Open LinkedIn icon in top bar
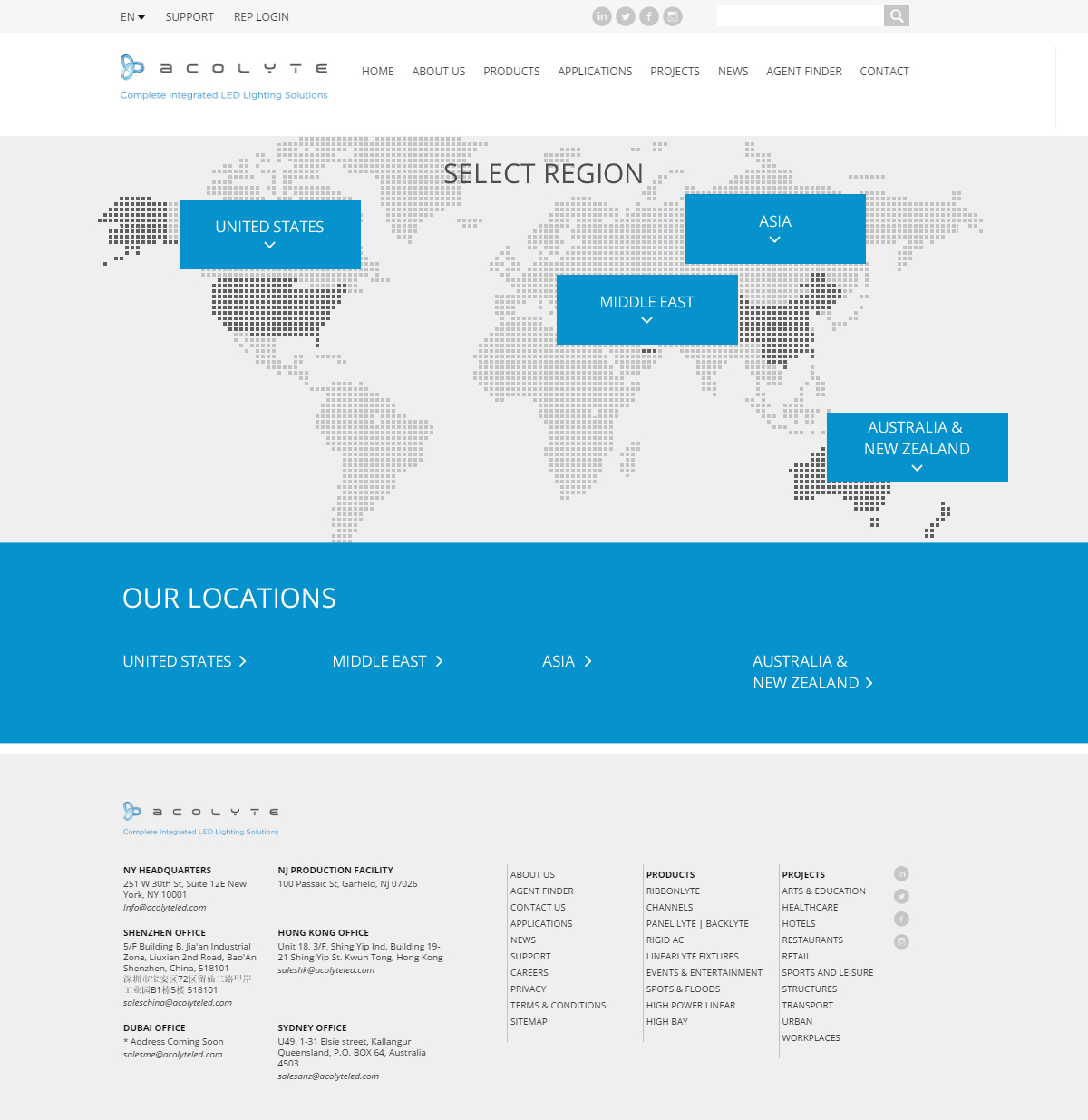Screen dimensions: 1088x1120 pyautogui.click(x=602, y=16)
